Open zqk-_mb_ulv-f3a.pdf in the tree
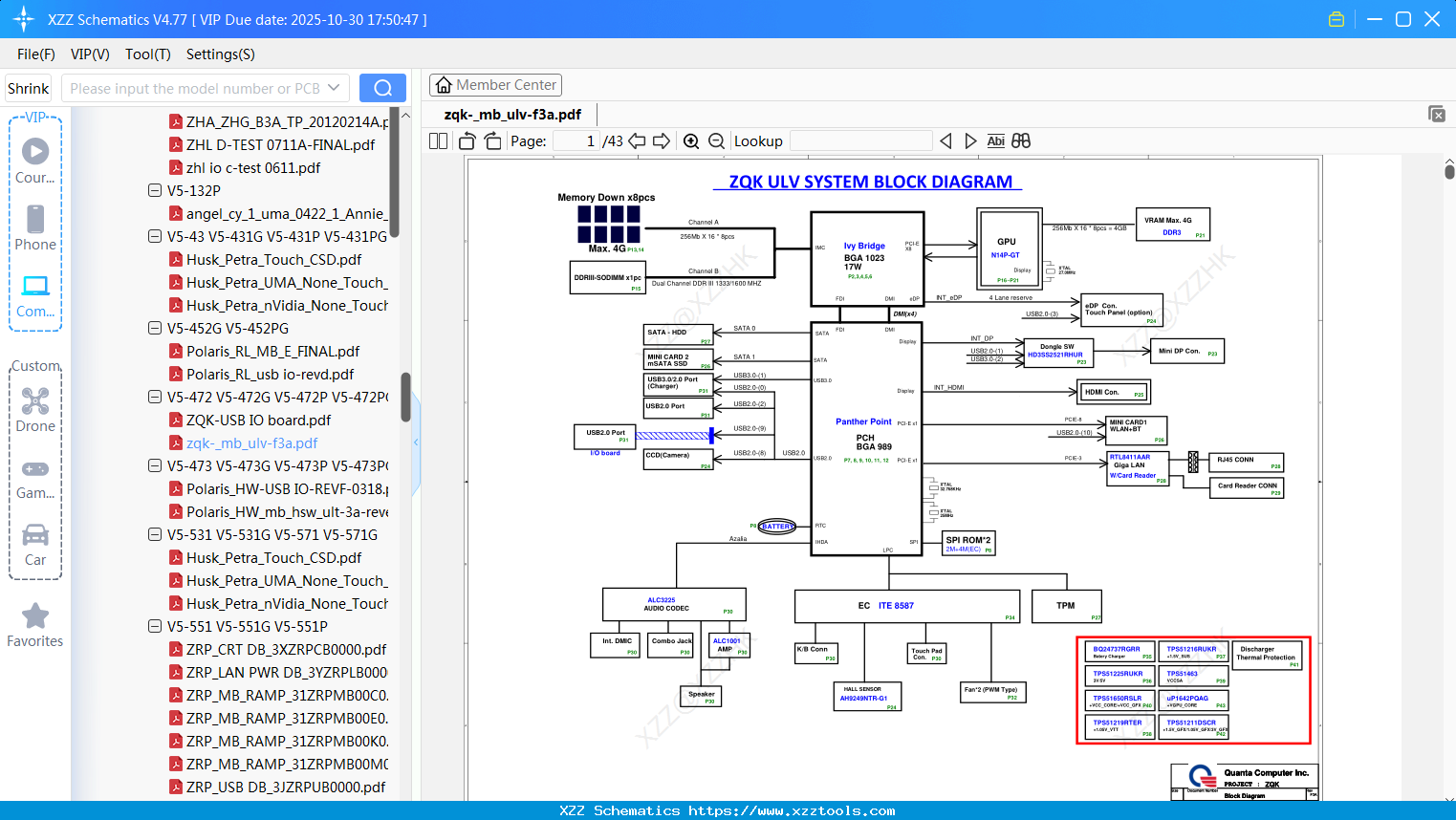1456x820 pixels. click(252, 442)
